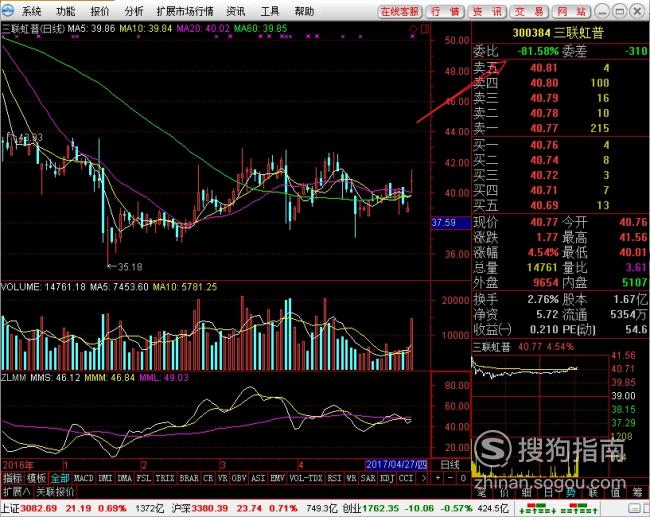The image size is (650, 517).
Task: Switch to the CCI indicator
Action: (406, 478)
